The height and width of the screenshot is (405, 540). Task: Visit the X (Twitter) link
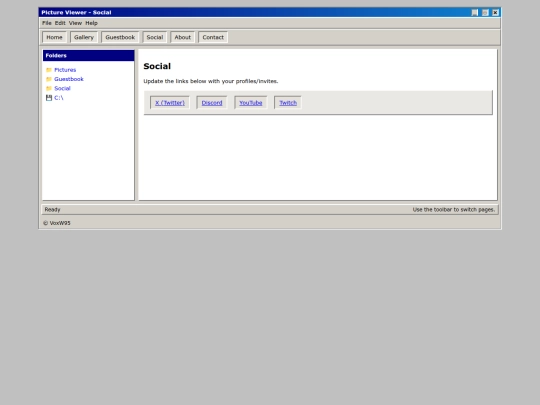tap(170, 103)
